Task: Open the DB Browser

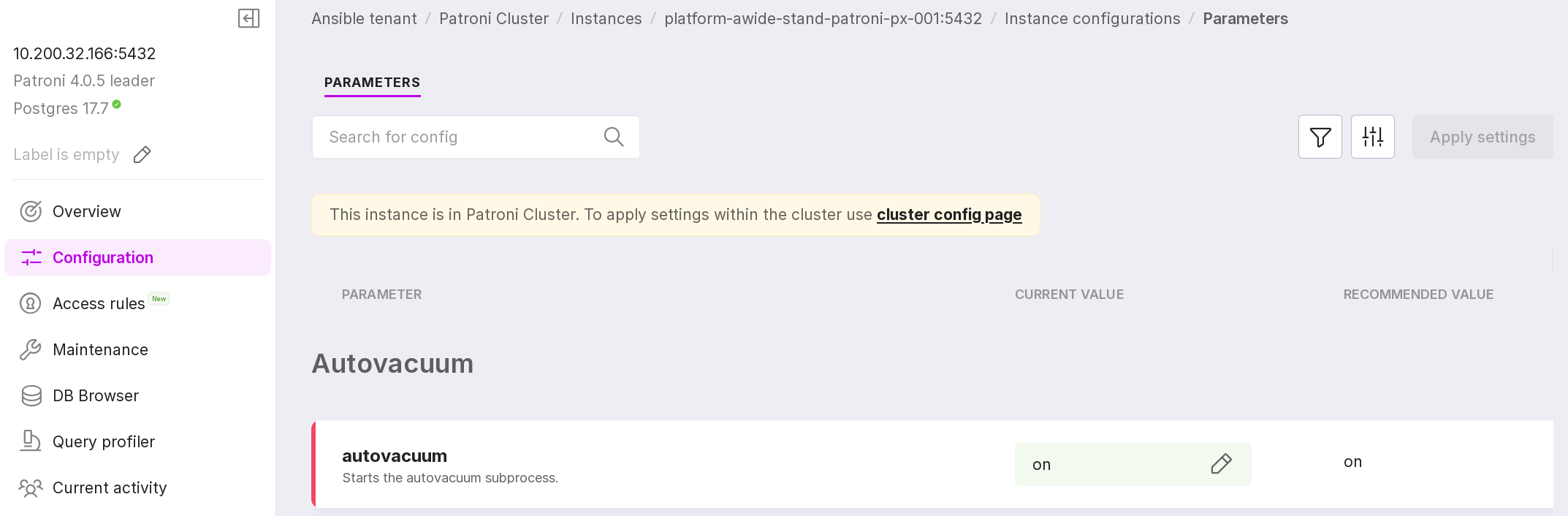Action: pyautogui.click(x=95, y=396)
